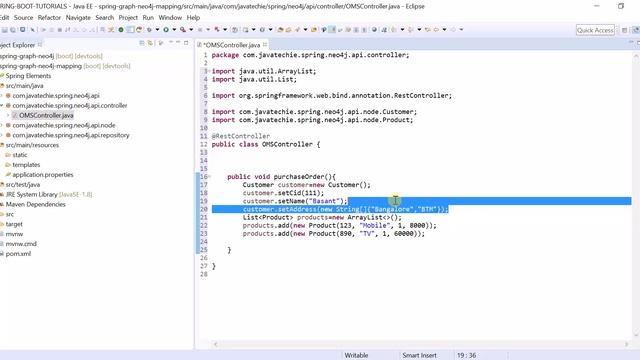Open the Back navigation history dropdown

tap(444, 29)
